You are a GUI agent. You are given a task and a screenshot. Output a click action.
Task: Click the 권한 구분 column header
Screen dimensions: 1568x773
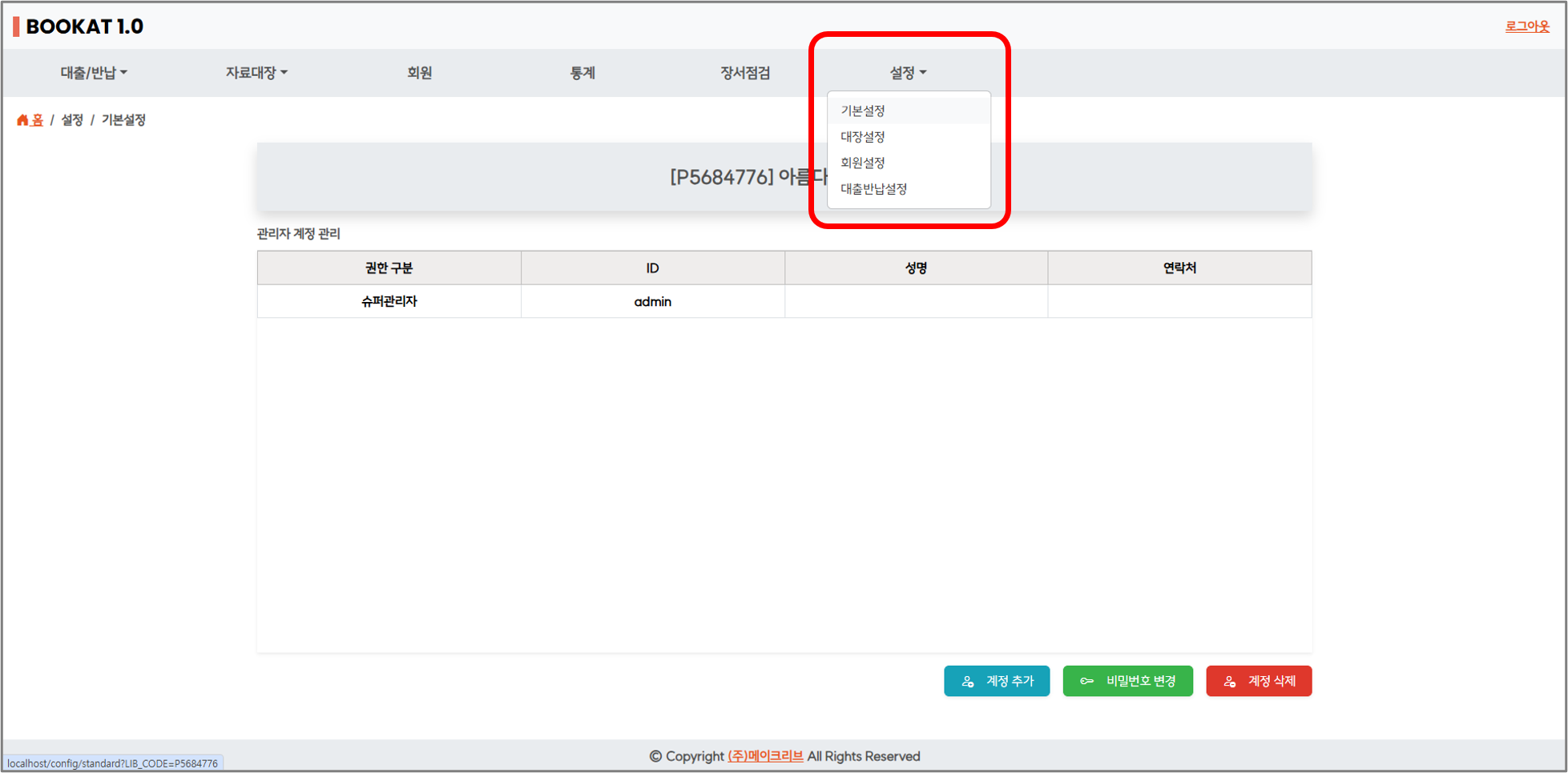click(x=389, y=268)
